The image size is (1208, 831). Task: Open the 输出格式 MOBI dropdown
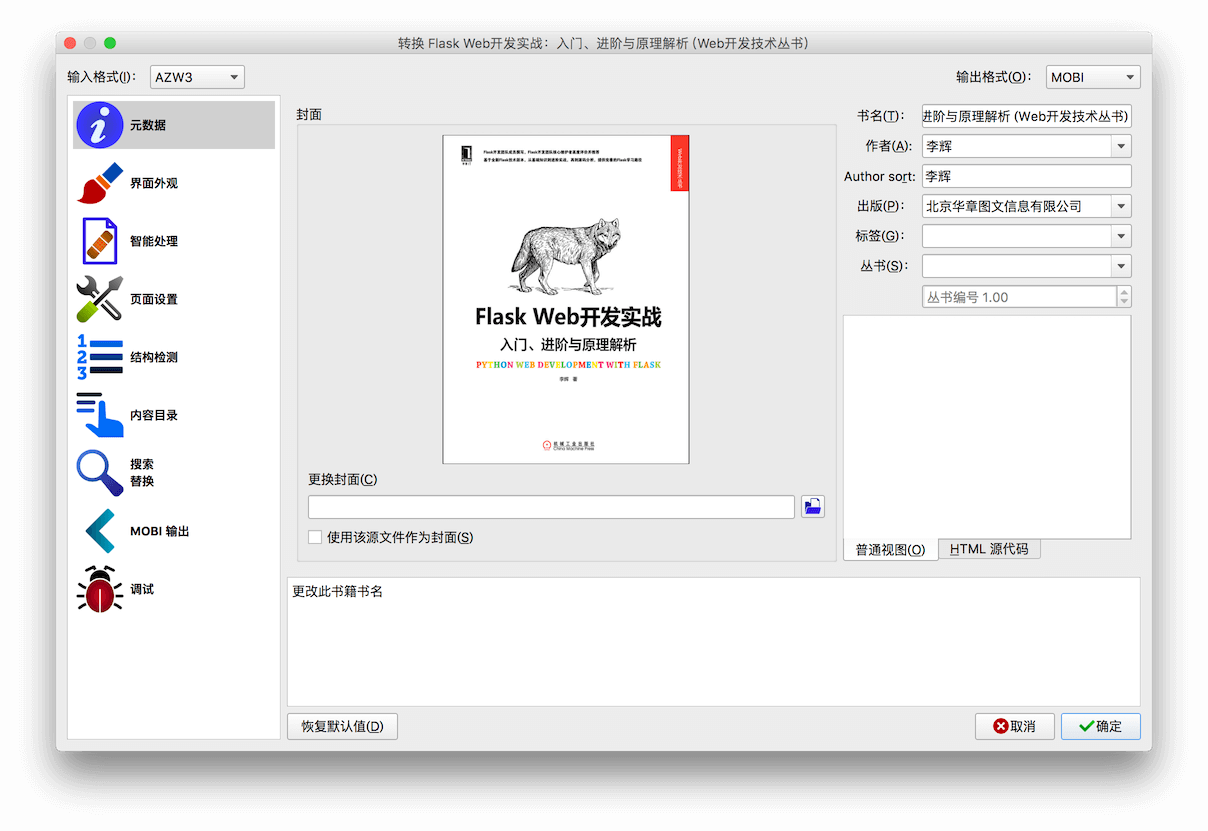point(1093,77)
